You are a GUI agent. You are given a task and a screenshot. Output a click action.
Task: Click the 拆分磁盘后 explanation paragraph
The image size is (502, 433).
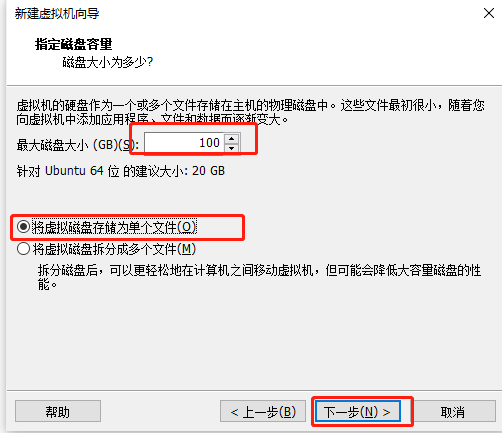(x=259, y=277)
